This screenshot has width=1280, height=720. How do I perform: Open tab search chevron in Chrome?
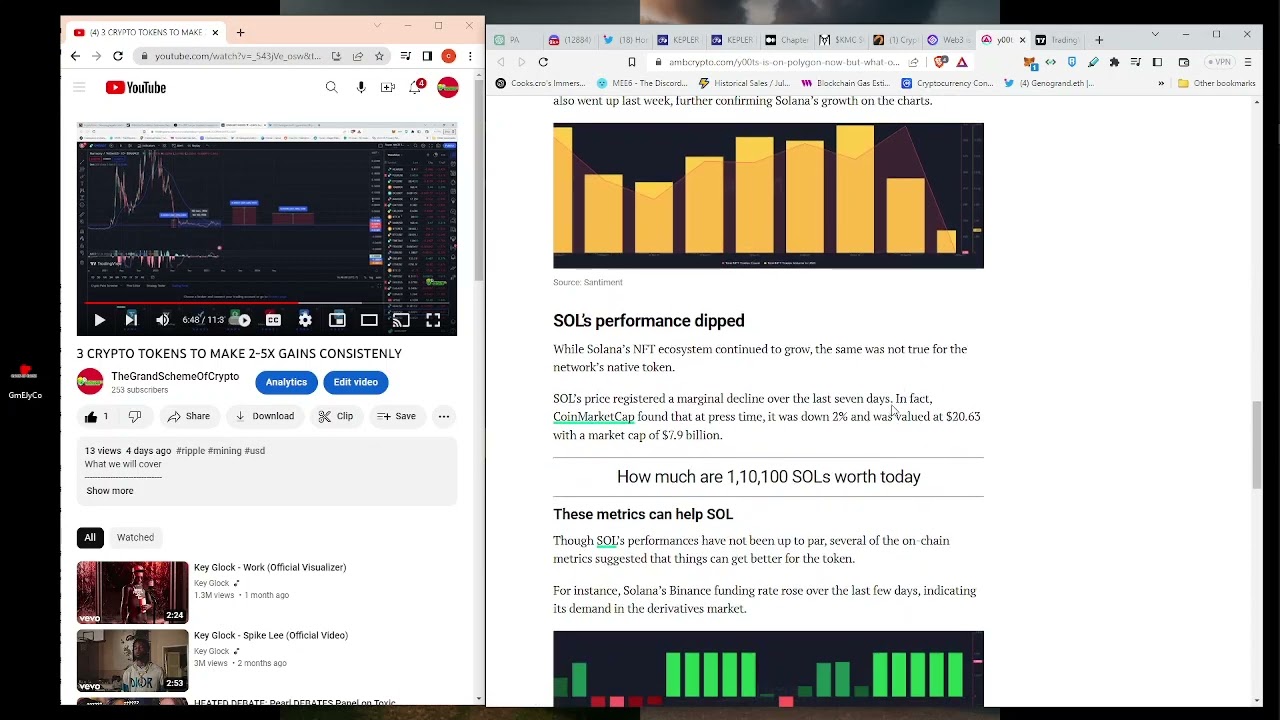[377, 25]
